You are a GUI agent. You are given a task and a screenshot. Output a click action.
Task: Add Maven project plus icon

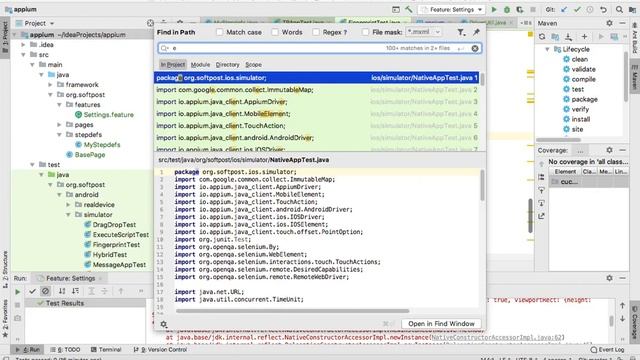pos(584,37)
